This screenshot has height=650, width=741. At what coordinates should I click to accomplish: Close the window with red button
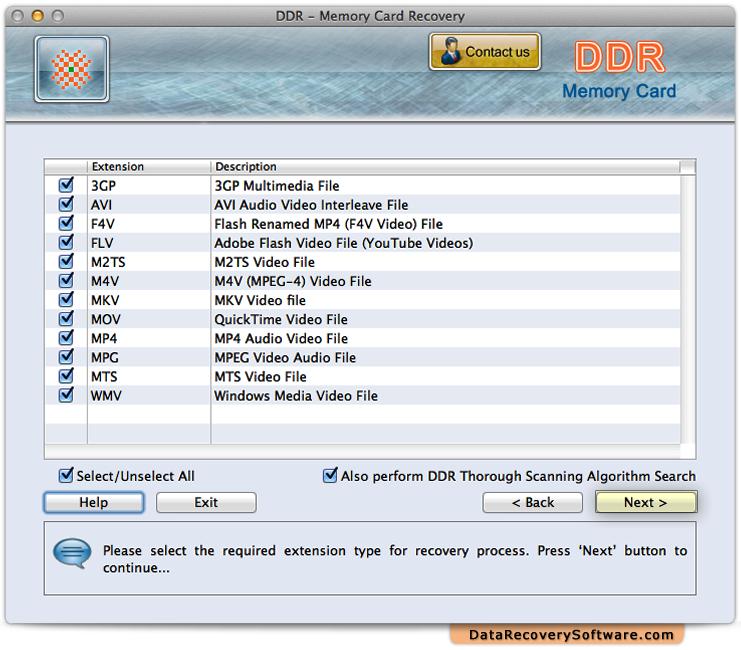17,16
